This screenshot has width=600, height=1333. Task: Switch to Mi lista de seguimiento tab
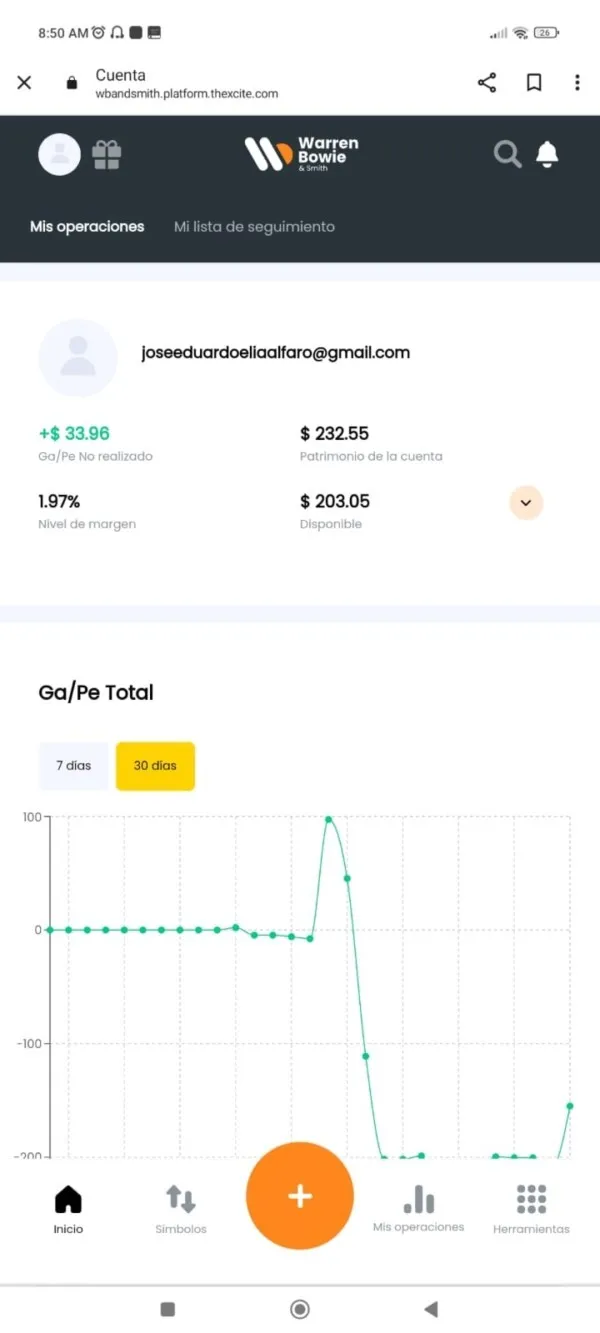tap(254, 227)
